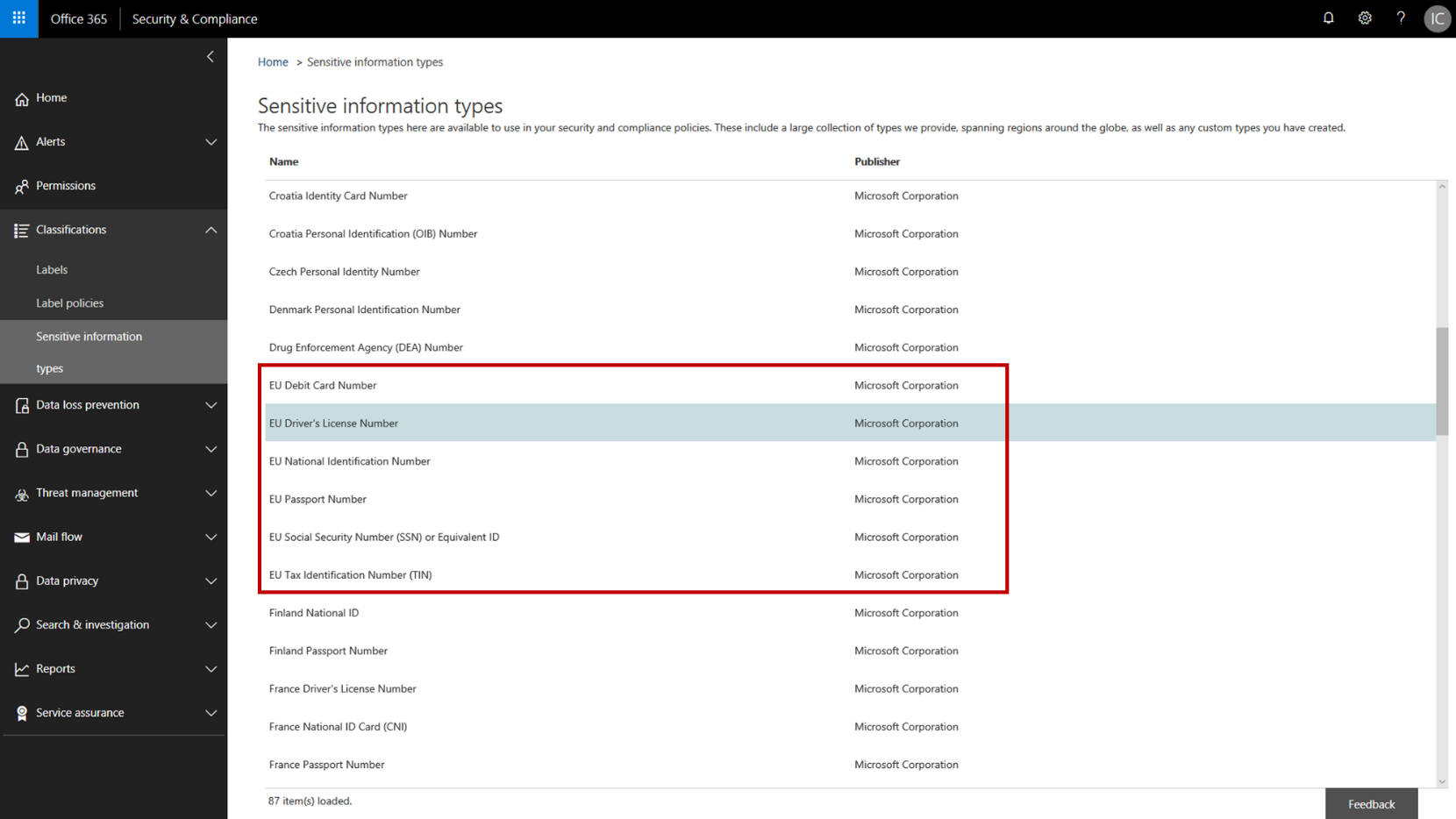Click the Search & investigation magnifier icon
Image resolution: width=1456 pixels, height=819 pixels.
tap(22, 625)
